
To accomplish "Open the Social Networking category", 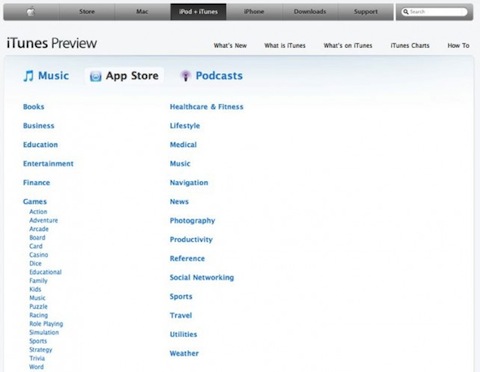I will coord(202,278).
